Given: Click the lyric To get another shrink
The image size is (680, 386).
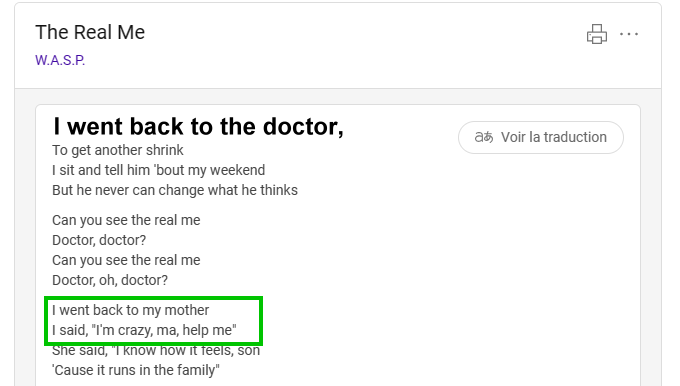Looking at the screenshot, I should click(x=118, y=150).
